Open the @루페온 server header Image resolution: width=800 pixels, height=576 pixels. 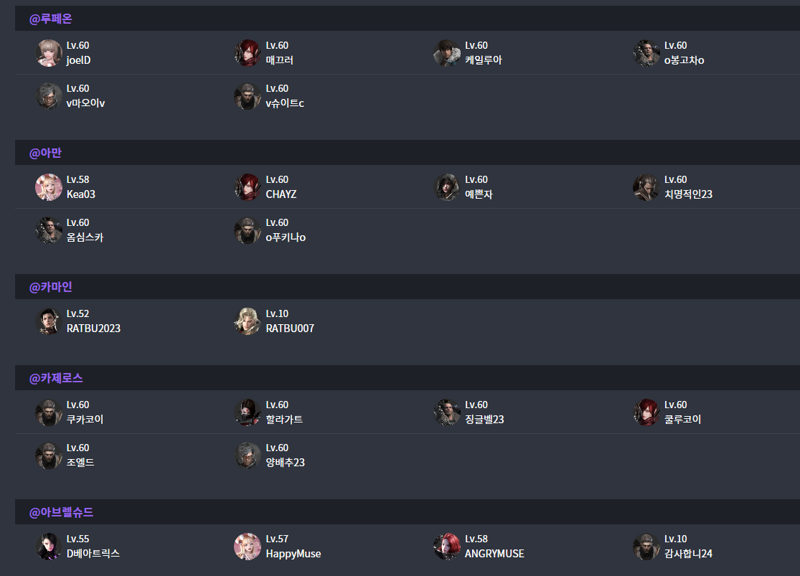pyautogui.click(x=51, y=19)
